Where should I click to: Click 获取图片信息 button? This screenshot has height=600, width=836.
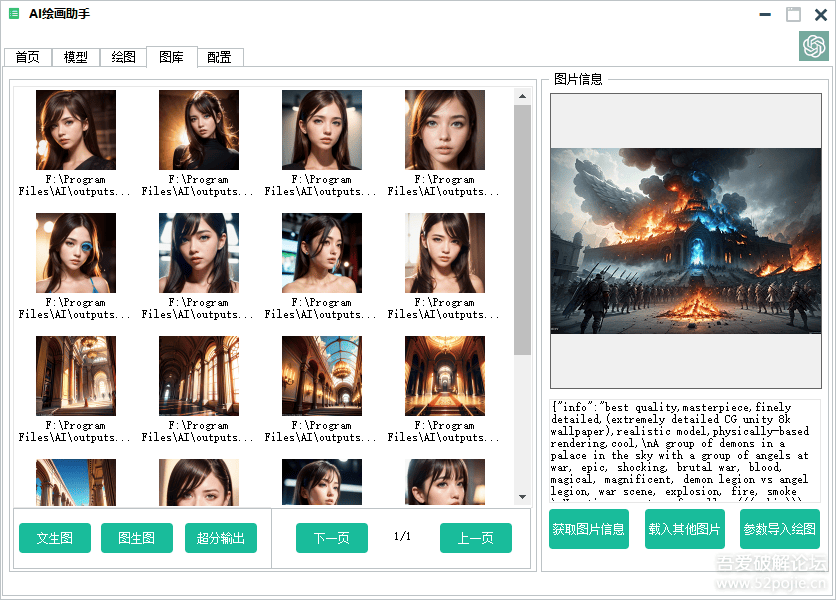[589, 529]
